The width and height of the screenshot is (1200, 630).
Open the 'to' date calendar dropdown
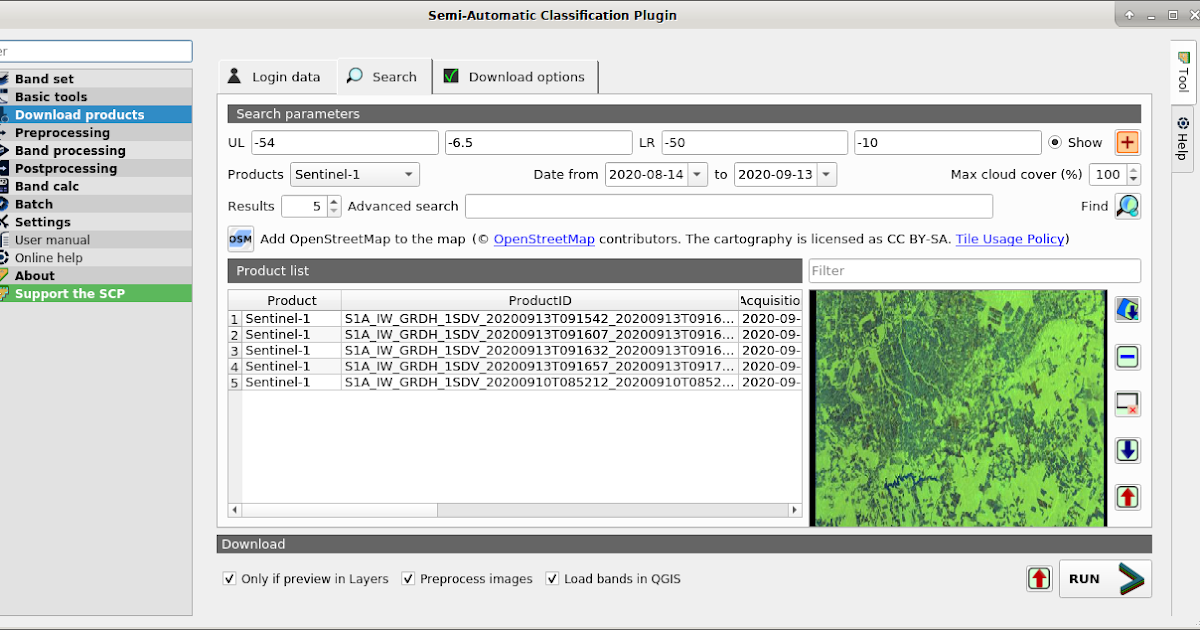826,174
